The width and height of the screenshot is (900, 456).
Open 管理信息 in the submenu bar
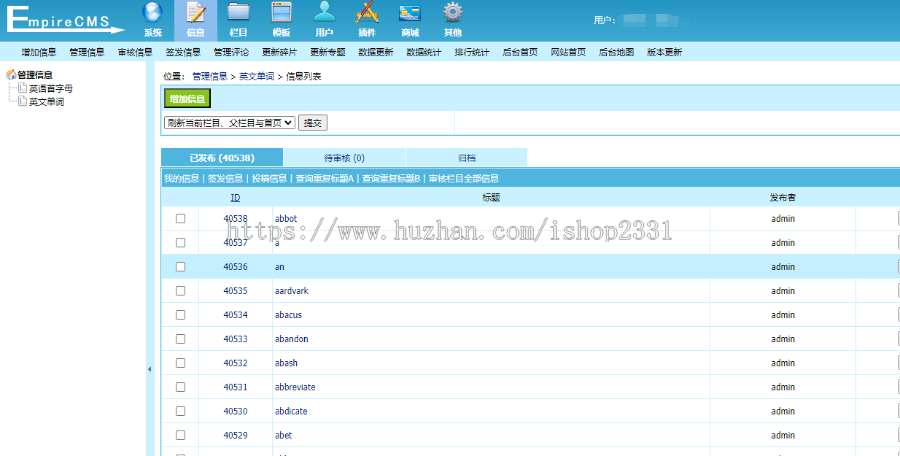(87, 52)
